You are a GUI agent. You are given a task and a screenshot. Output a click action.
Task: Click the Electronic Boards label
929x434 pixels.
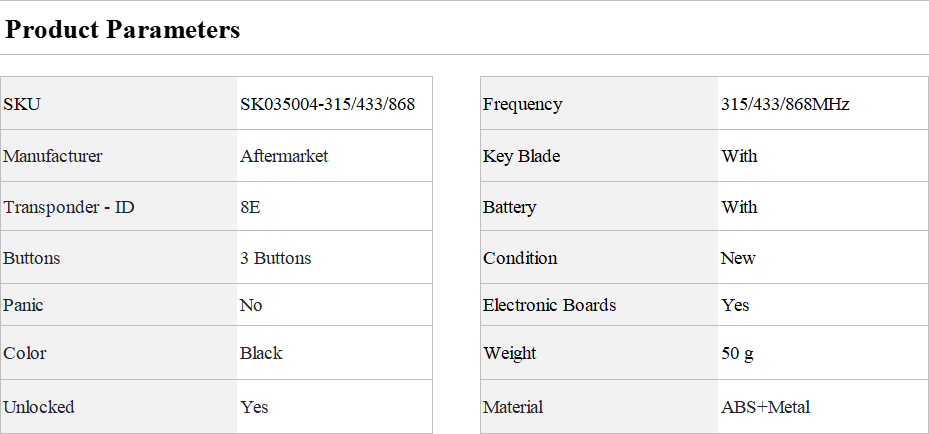pyautogui.click(x=549, y=305)
